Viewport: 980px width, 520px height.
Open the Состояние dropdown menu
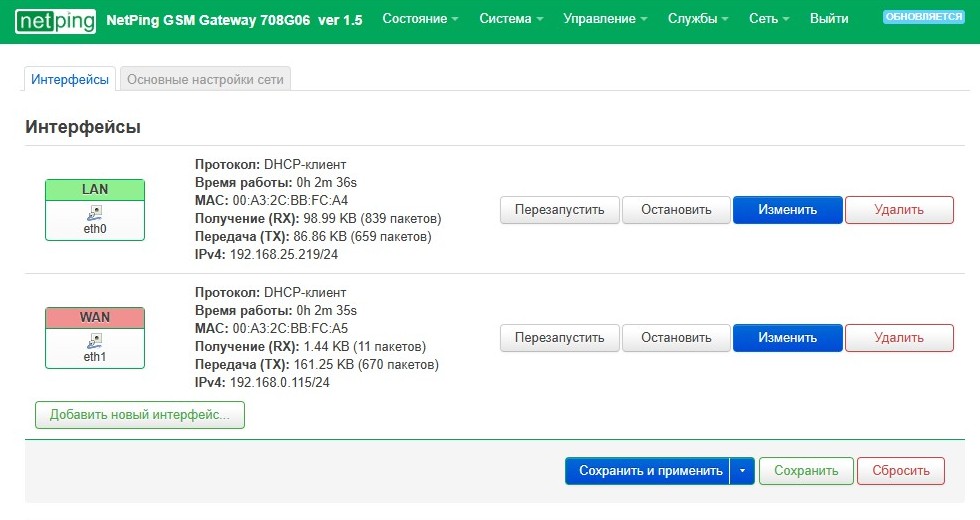point(420,19)
